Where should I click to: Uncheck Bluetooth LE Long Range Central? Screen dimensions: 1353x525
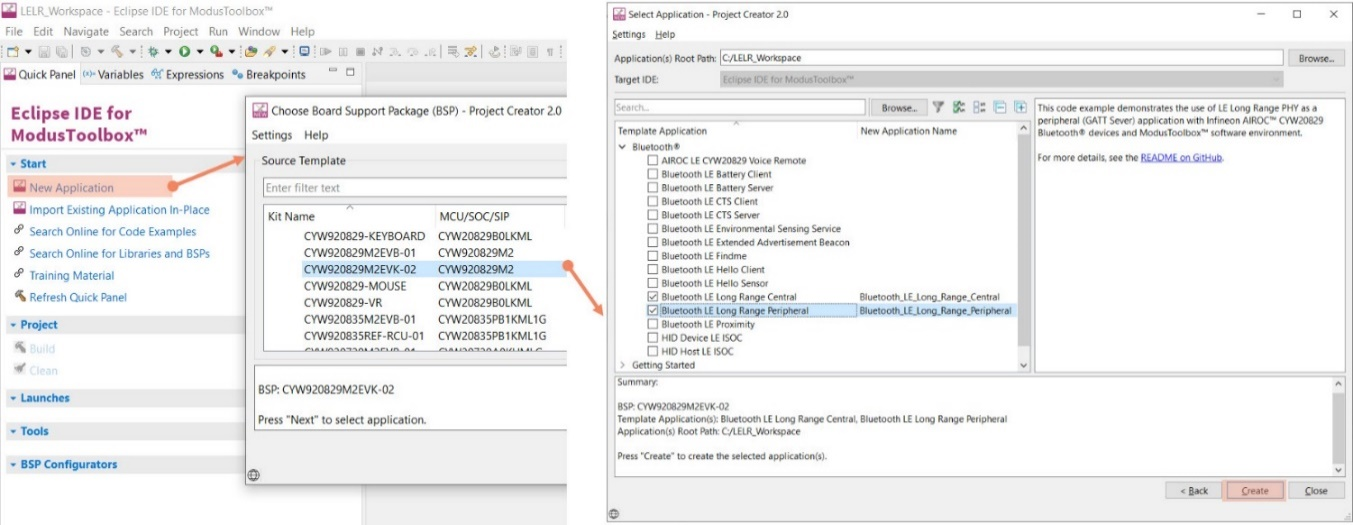[653, 297]
